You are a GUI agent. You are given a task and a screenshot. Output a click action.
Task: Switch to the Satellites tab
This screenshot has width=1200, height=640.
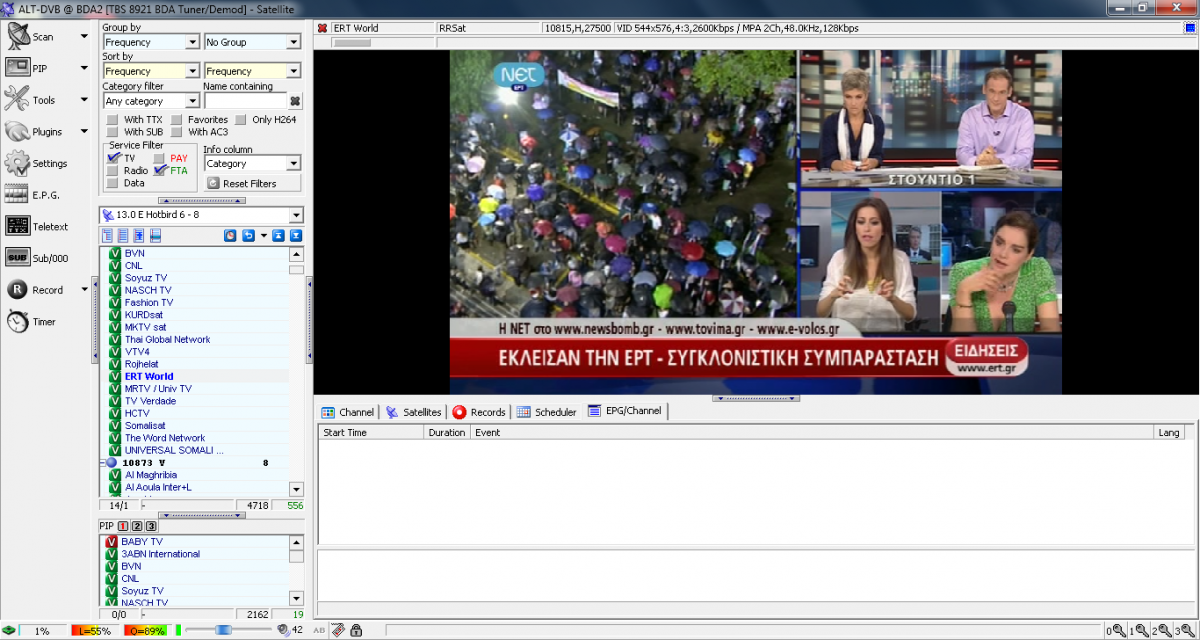coord(414,412)
